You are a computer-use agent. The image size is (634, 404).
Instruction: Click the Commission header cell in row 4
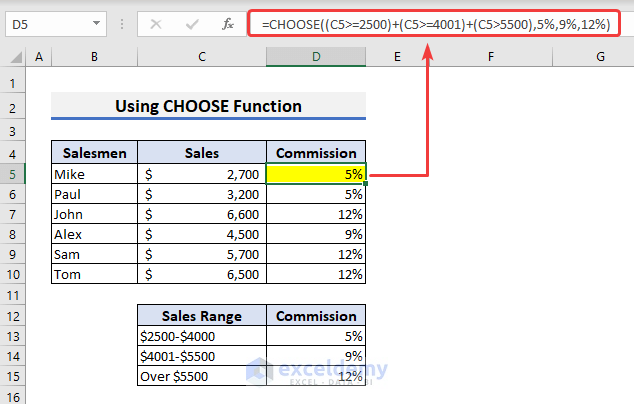coord(316,153)
